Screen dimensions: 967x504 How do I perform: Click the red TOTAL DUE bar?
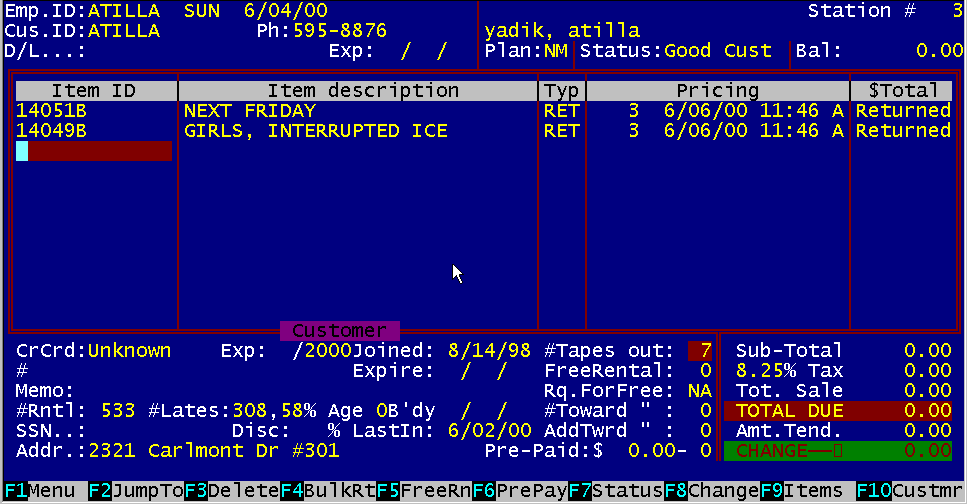click(836, 411)
